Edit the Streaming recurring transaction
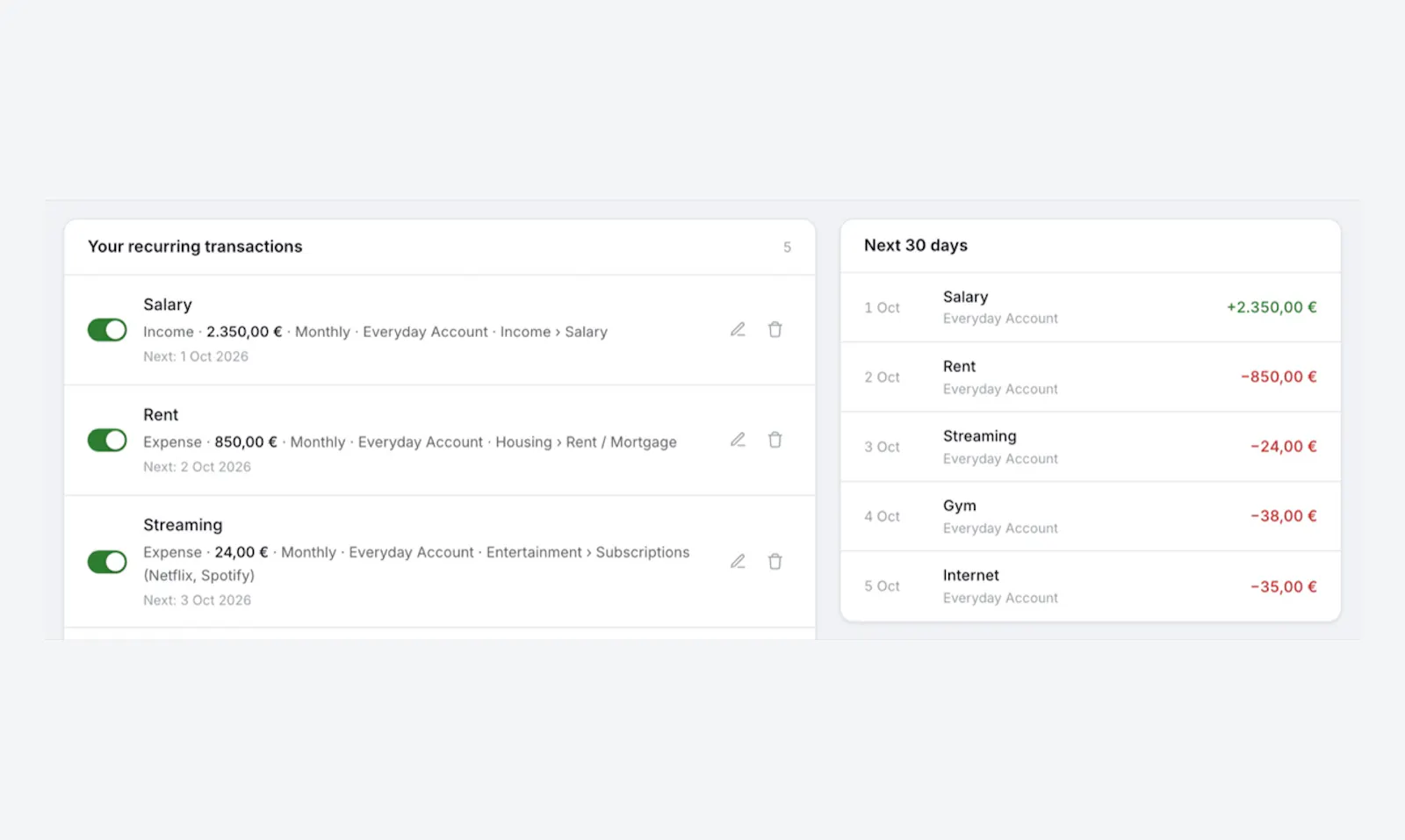 coord(738,562)
